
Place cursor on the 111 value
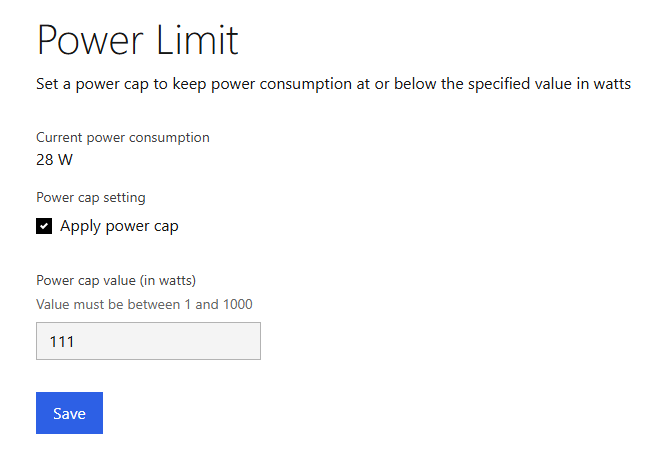[62, 341]
